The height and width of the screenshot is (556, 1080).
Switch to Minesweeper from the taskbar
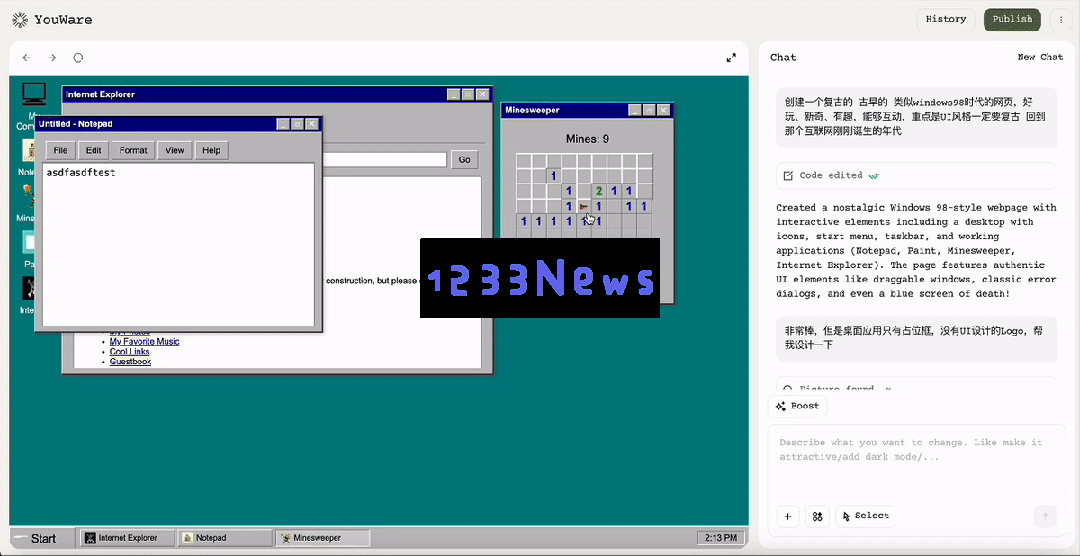[x=322, y=538]
